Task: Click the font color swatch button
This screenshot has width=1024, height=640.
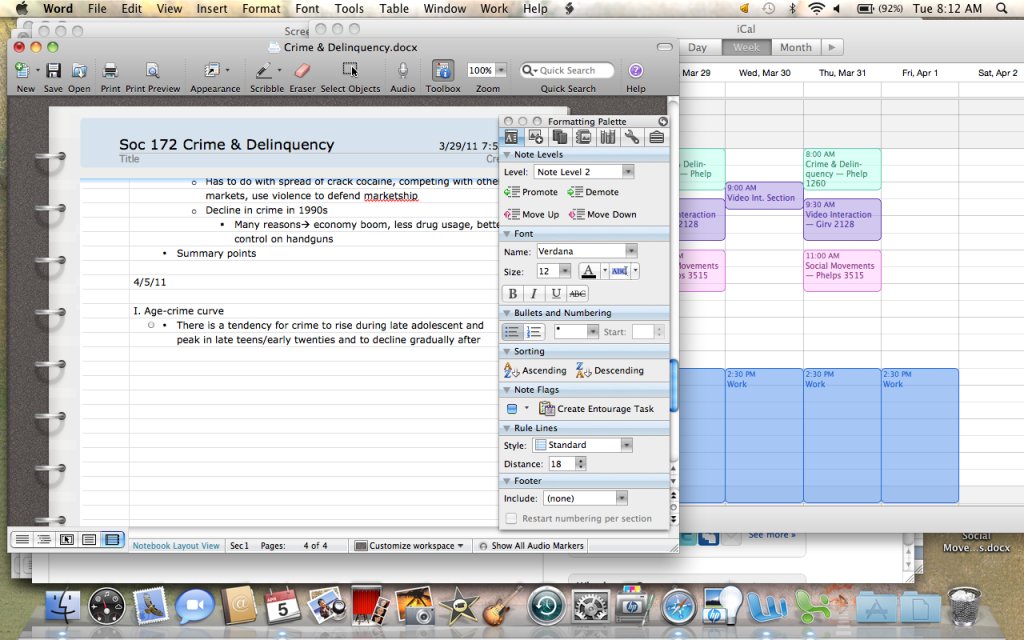Action: [588, 271]
